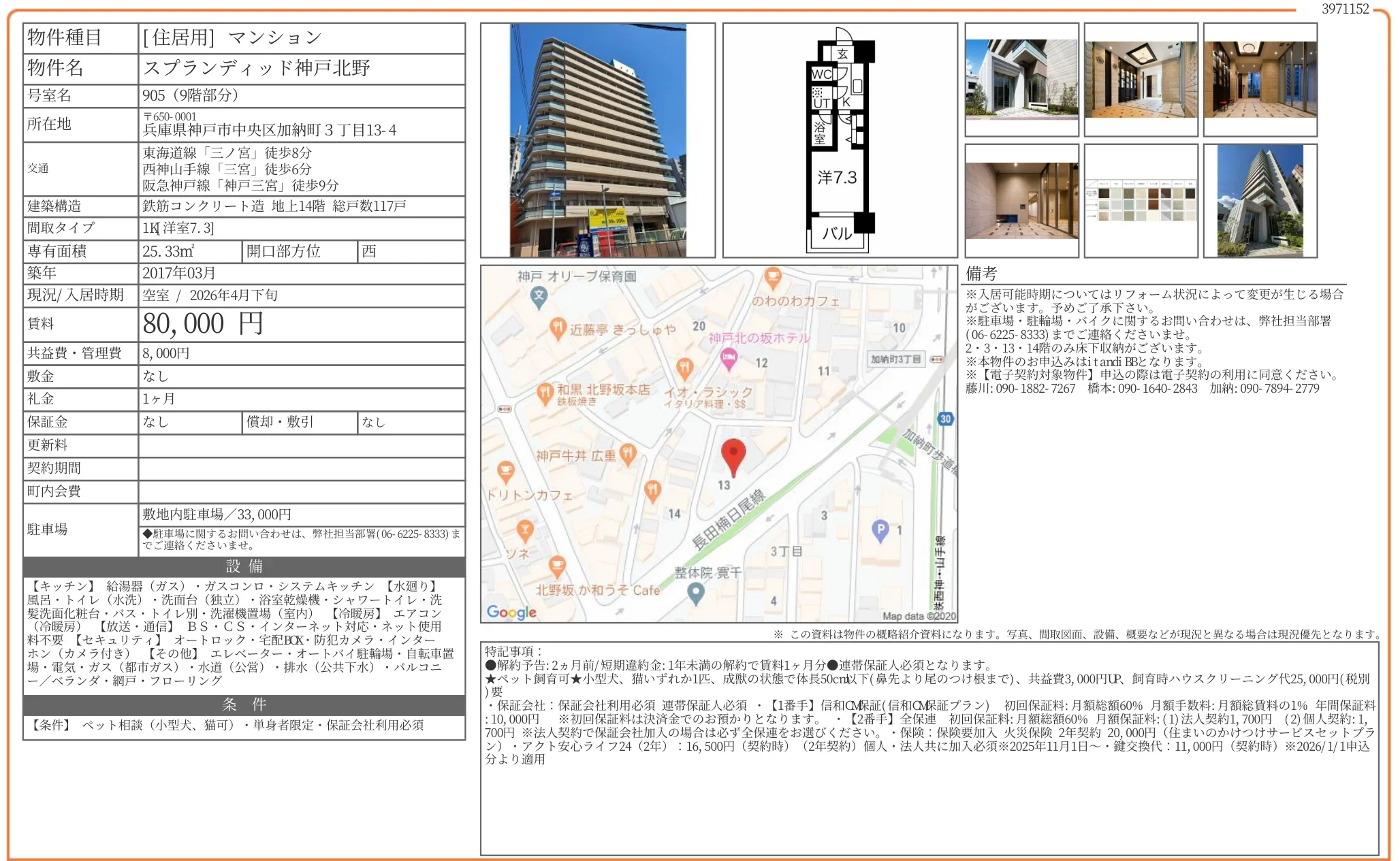Image resolution: width=1400 pixels, height=861 pixels.
Task: Click the 整体院 寛干 teal location marker
Action: (x=695, y=593)
